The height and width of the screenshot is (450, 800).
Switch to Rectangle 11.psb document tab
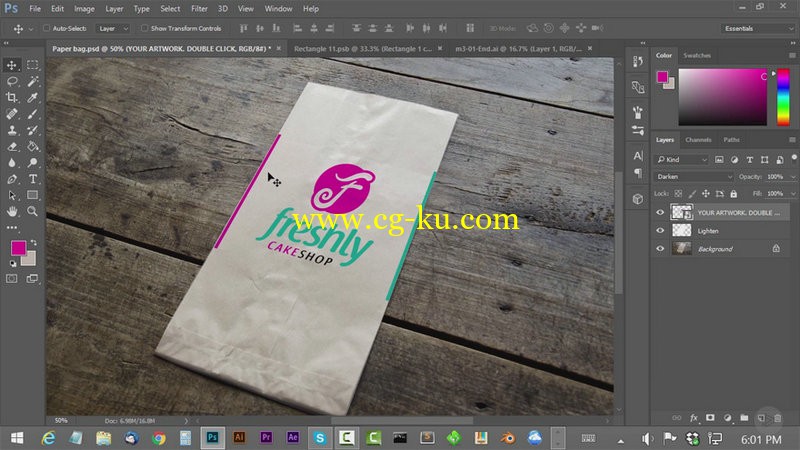pos(362,48)
